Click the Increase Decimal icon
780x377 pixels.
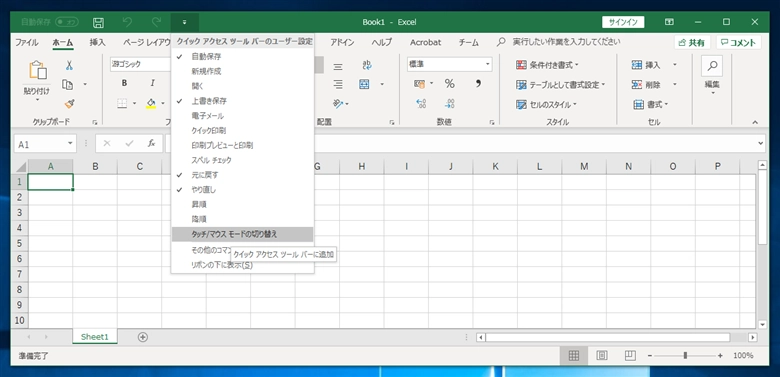(421, 103)
